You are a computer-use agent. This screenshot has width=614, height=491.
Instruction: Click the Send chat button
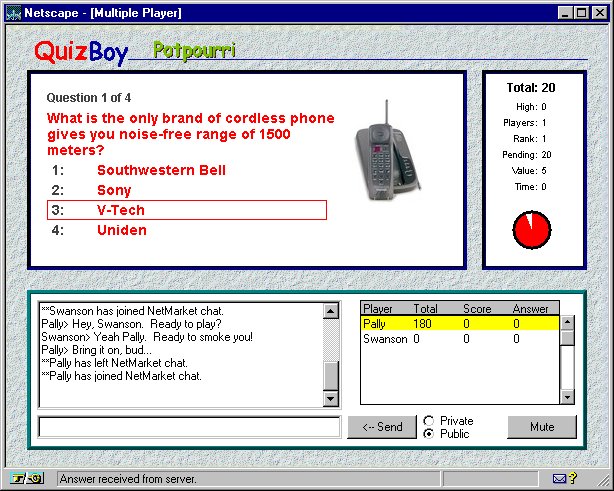click(382, 426)
